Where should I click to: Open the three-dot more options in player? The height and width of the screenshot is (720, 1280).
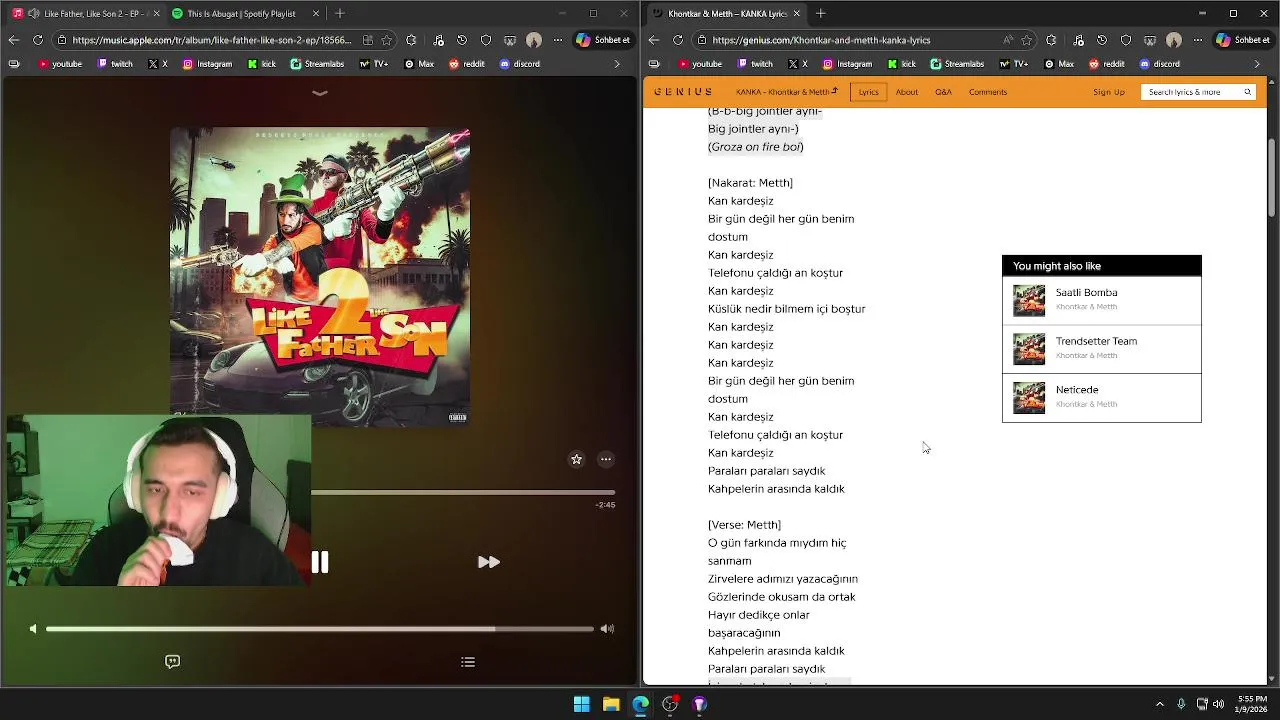click(605, 459)
